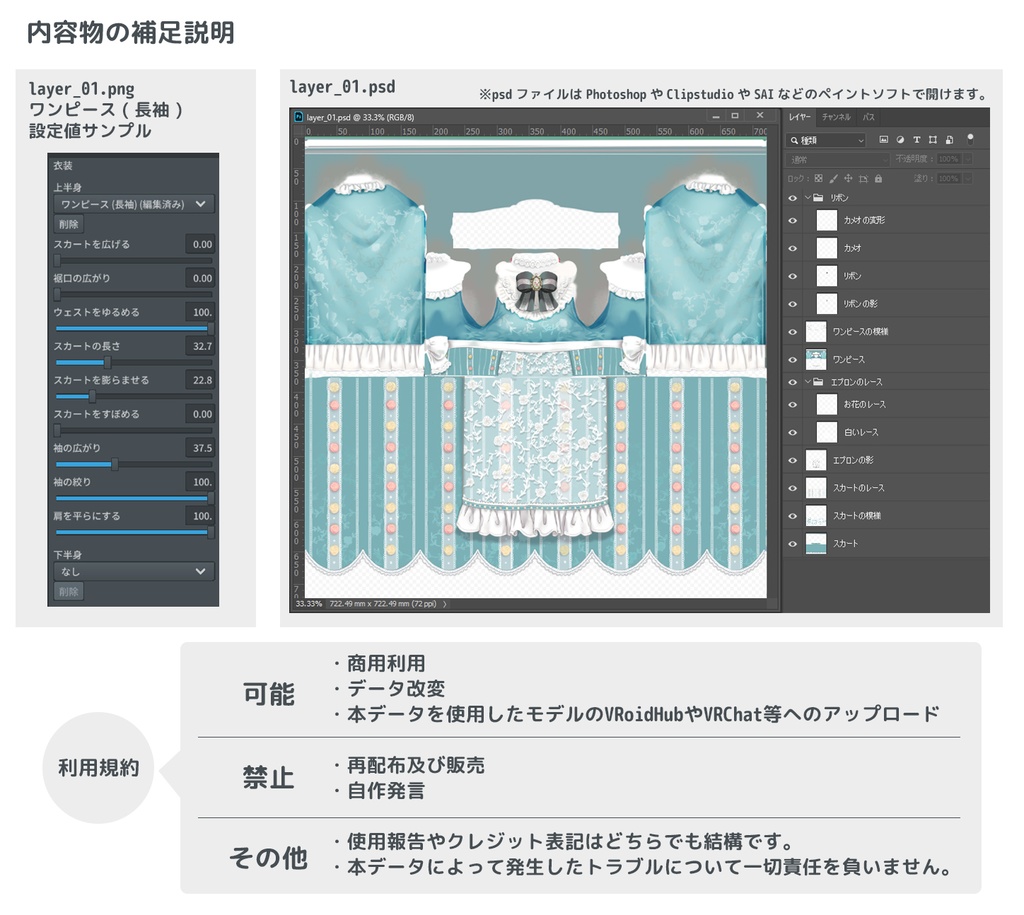Enable the lock all padlock icon
This screenshot has height=915, width=1024.
[x=878, y=180]
